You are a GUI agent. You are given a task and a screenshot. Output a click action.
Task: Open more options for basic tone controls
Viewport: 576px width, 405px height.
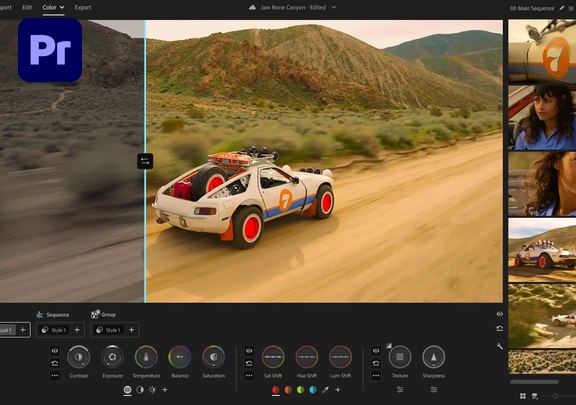[55, 376]
